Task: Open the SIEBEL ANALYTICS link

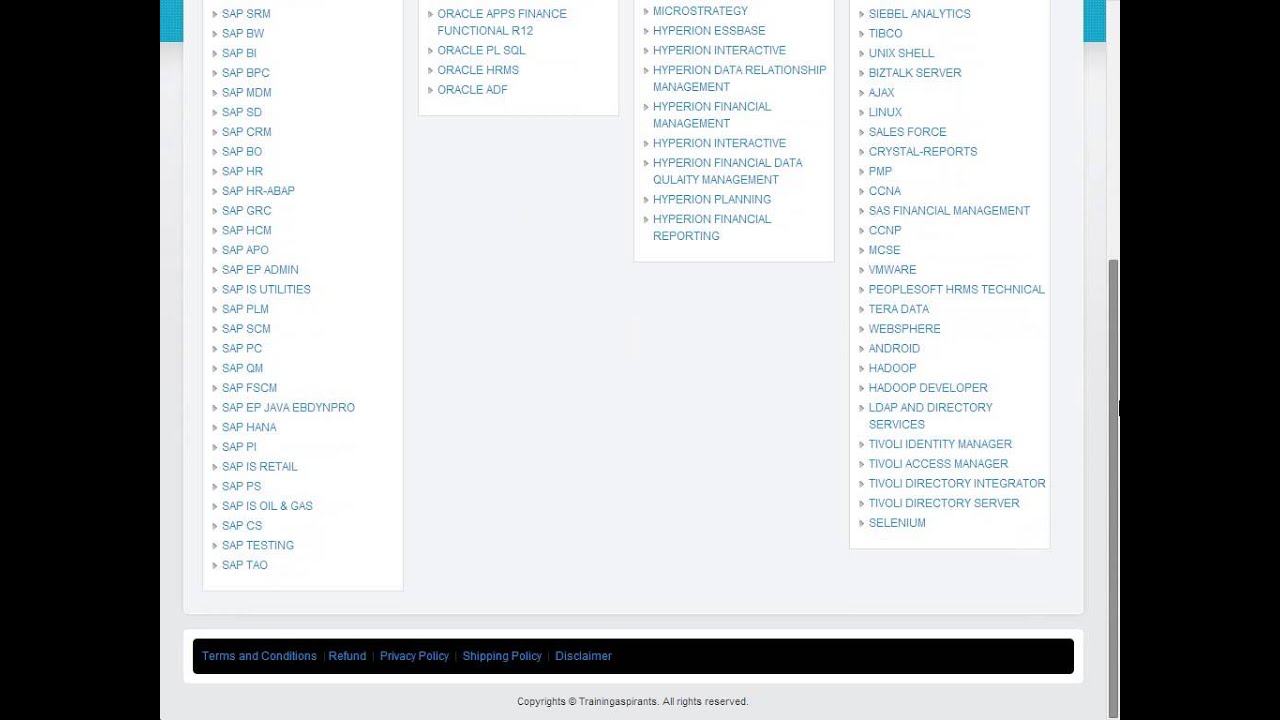Action: pyautogui.click(x=919, y=14)
